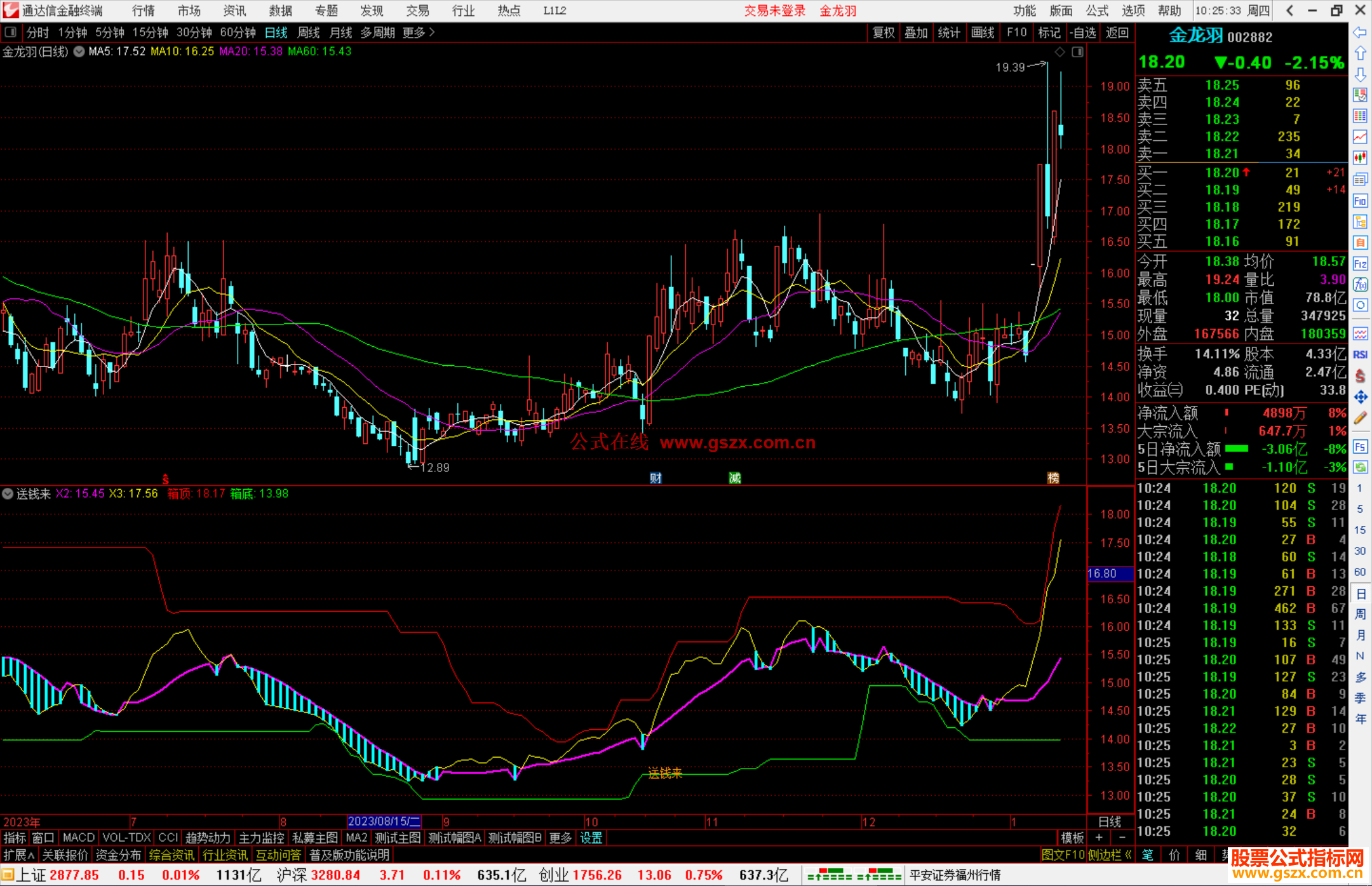This screenshot has height=886, width=1372.
Task: Click the red line trend chart icon
Action: click(1360, 137)
